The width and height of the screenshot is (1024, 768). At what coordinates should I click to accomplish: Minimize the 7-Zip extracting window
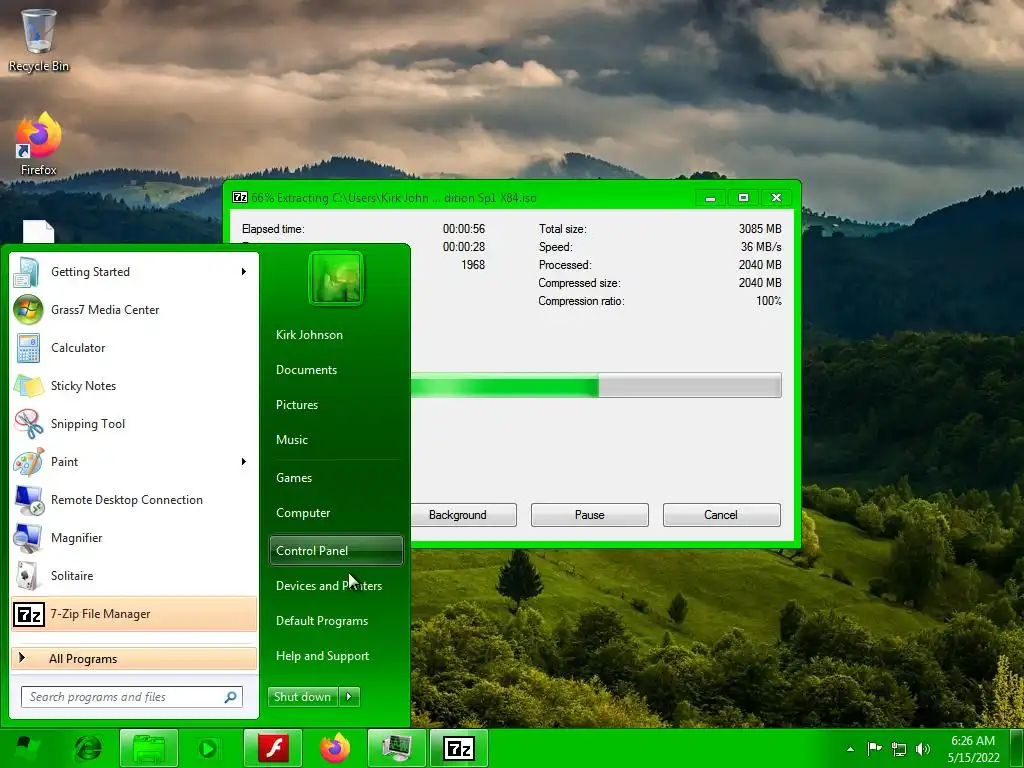[x=711, y=198]
